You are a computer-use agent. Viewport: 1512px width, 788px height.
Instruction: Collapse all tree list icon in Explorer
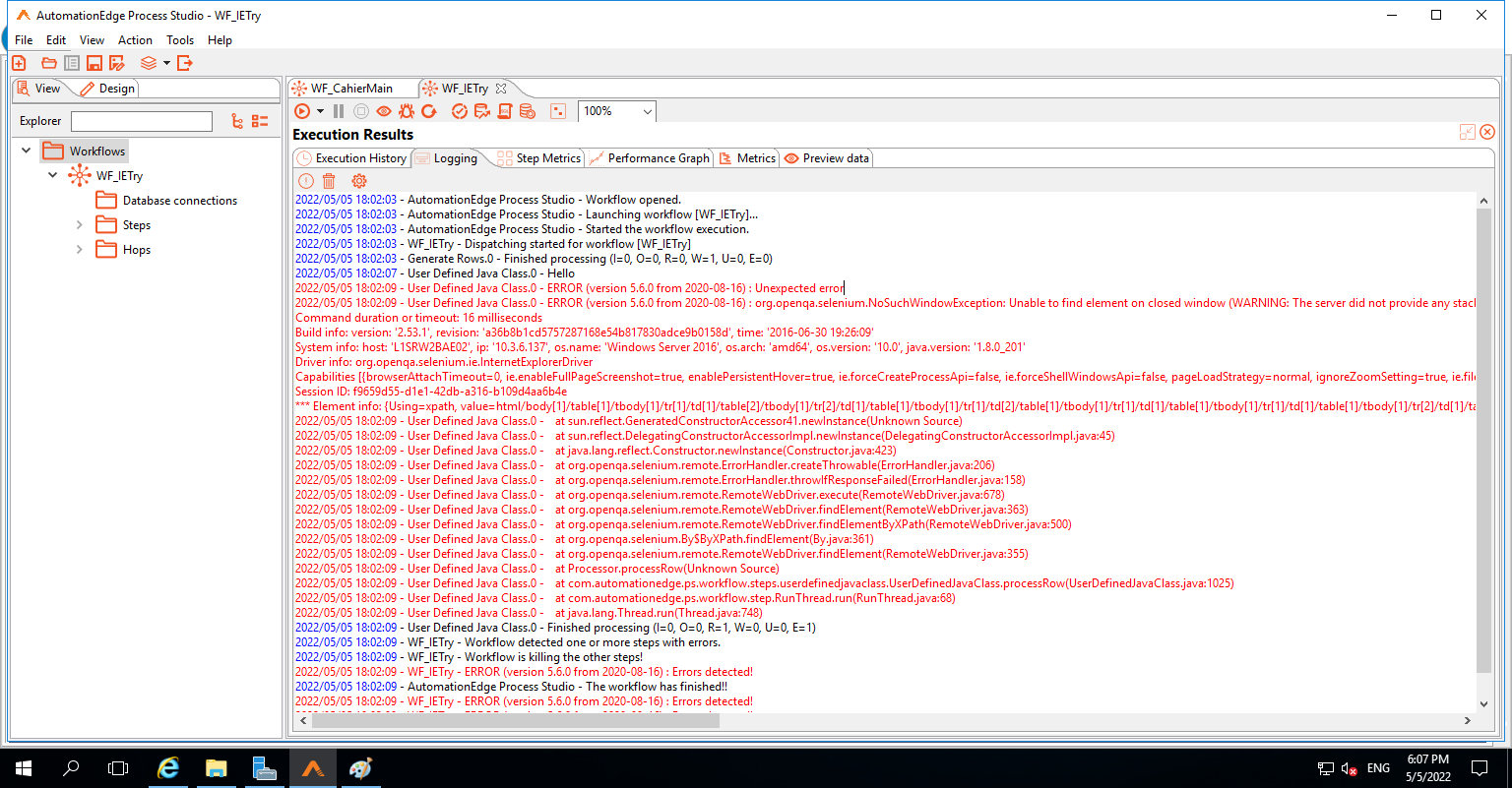(x=260, y=121)
